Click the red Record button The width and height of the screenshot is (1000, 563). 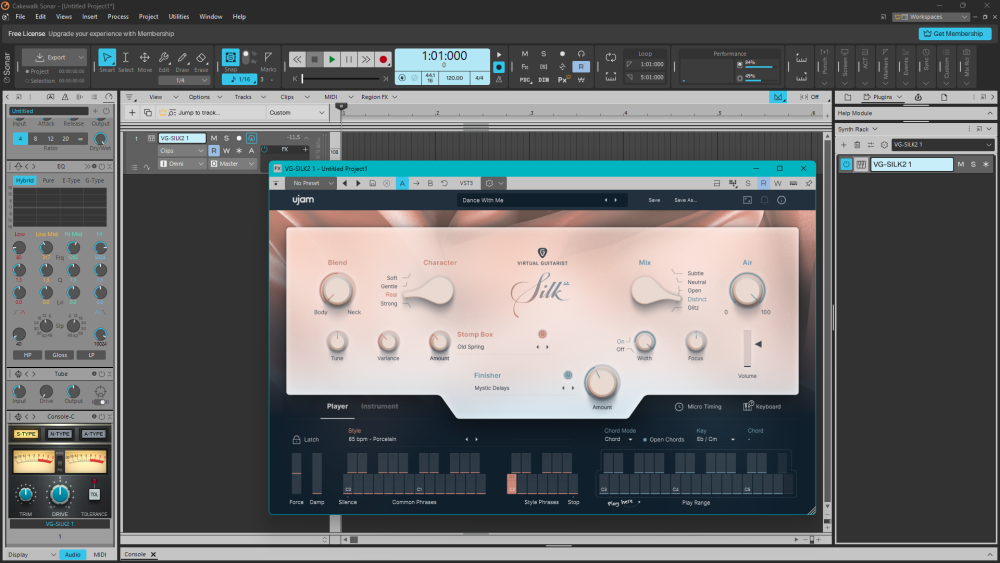[383, 59]
